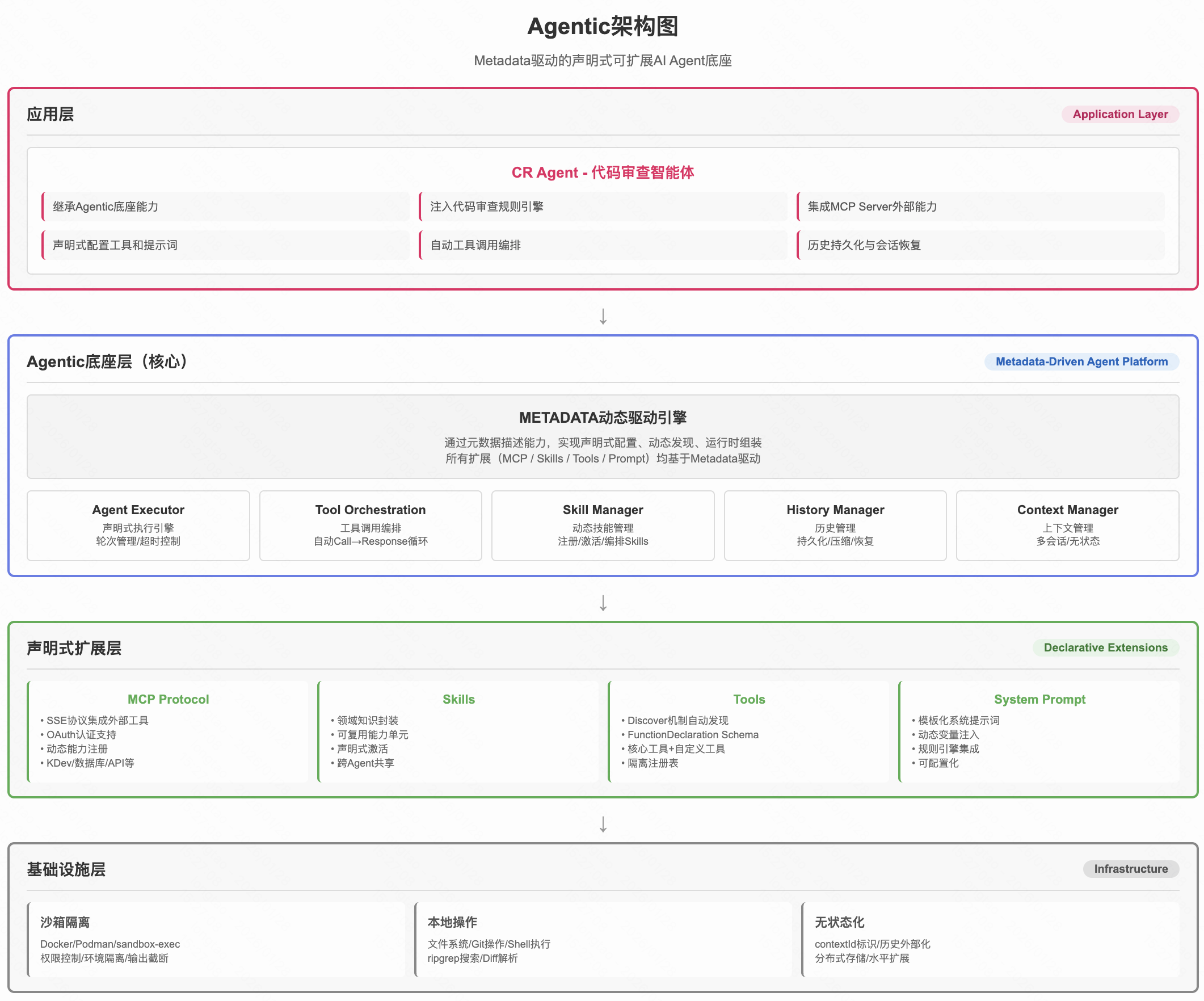Select the Tools panel heading
The height and width of the screenshot is (1001, 1204).
point(749,700)
